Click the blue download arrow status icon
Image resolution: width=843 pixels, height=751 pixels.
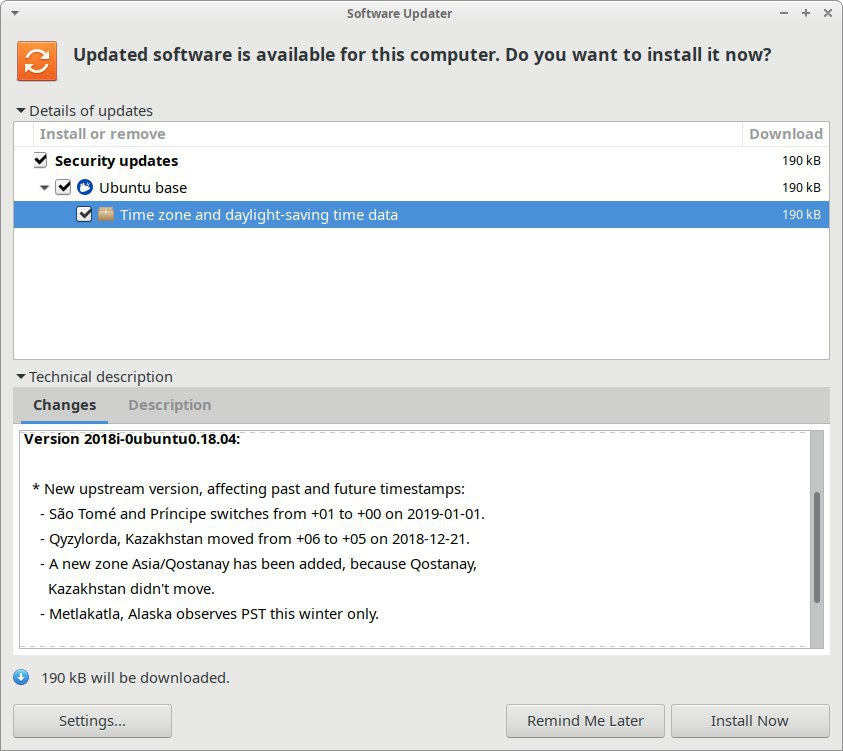tap(22, 677)
